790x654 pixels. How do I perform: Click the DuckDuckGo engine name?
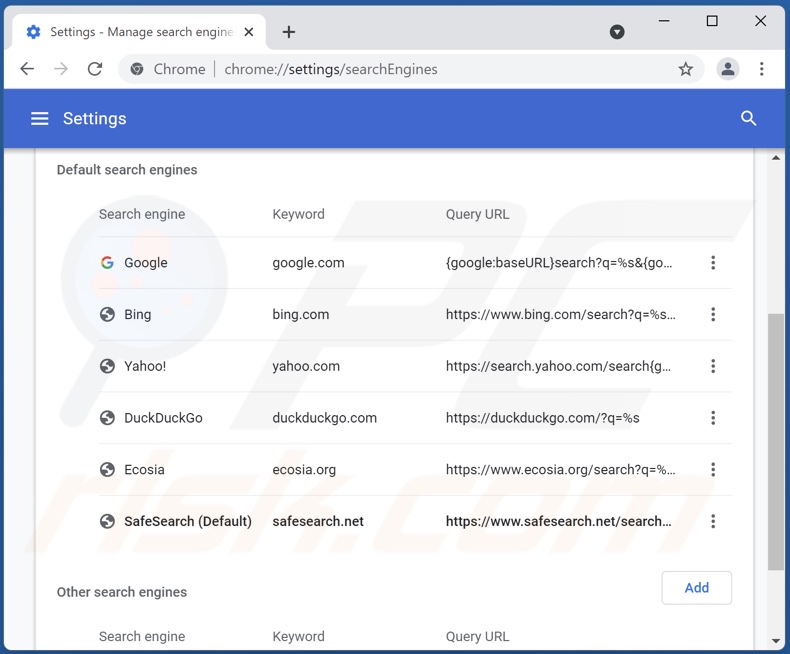click(163, 418)
